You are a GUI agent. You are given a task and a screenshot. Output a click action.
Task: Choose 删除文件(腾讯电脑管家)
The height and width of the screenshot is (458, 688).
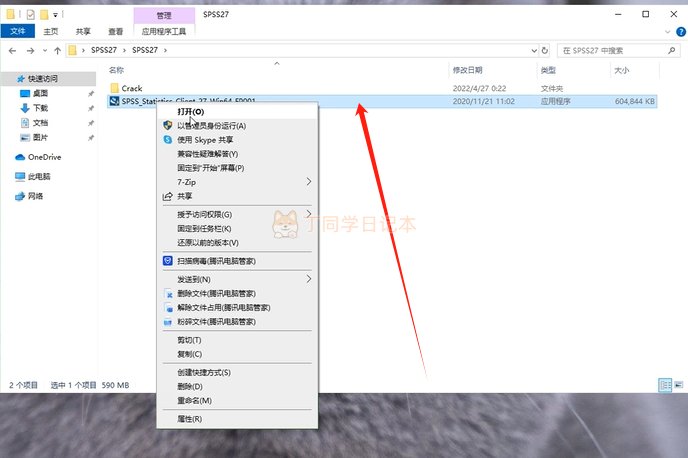237,293
